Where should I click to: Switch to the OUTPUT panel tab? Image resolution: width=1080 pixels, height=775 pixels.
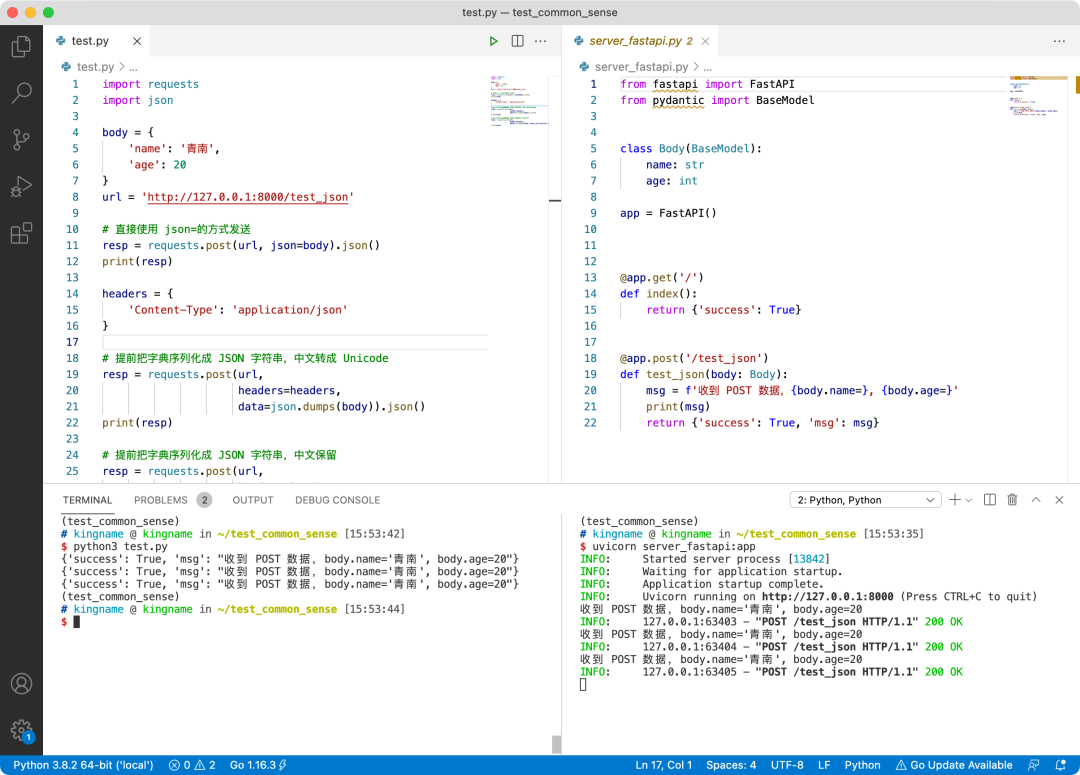click(x=253, y=500)
